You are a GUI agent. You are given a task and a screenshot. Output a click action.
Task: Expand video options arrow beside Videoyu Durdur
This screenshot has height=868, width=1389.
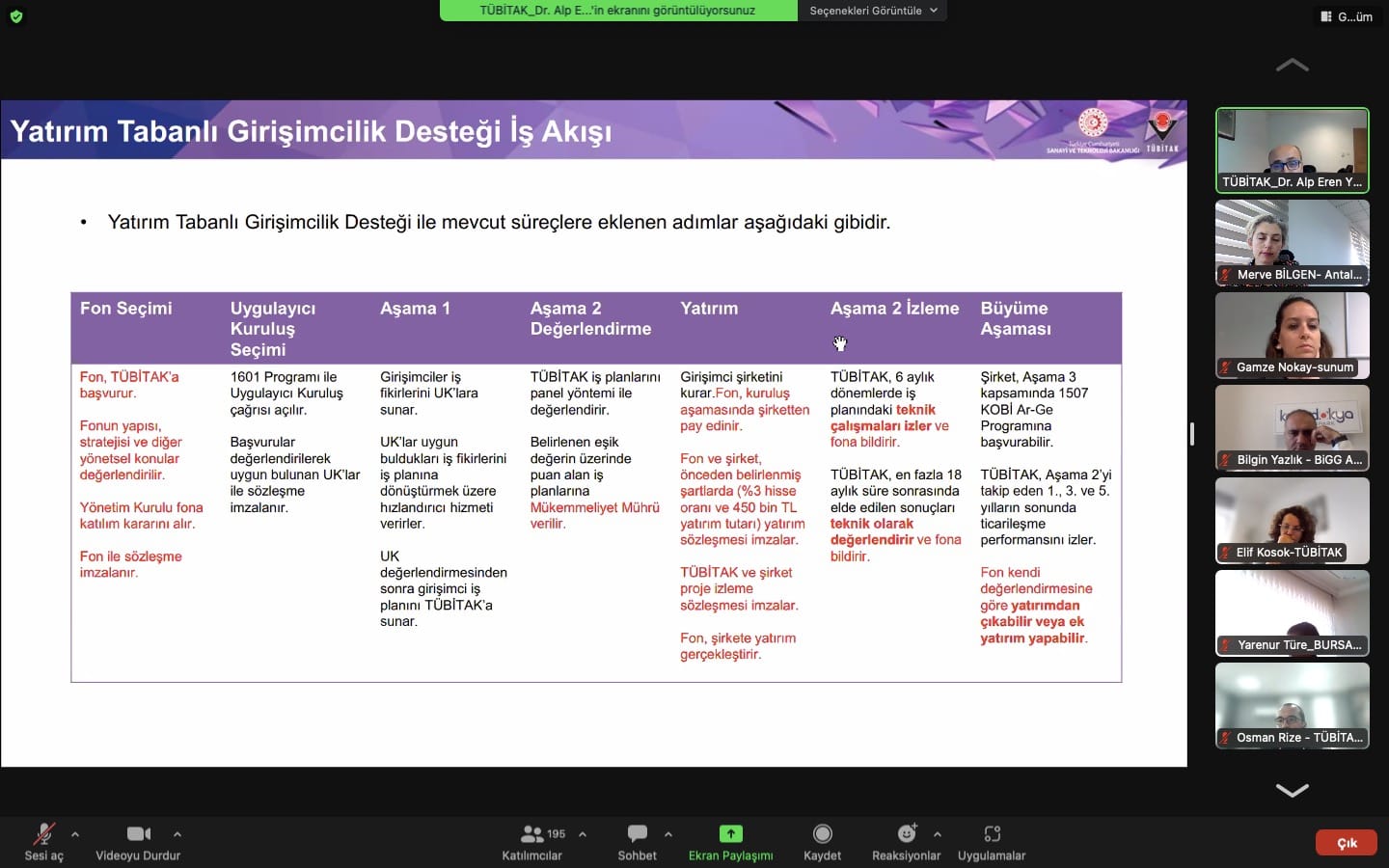[177, 834]
